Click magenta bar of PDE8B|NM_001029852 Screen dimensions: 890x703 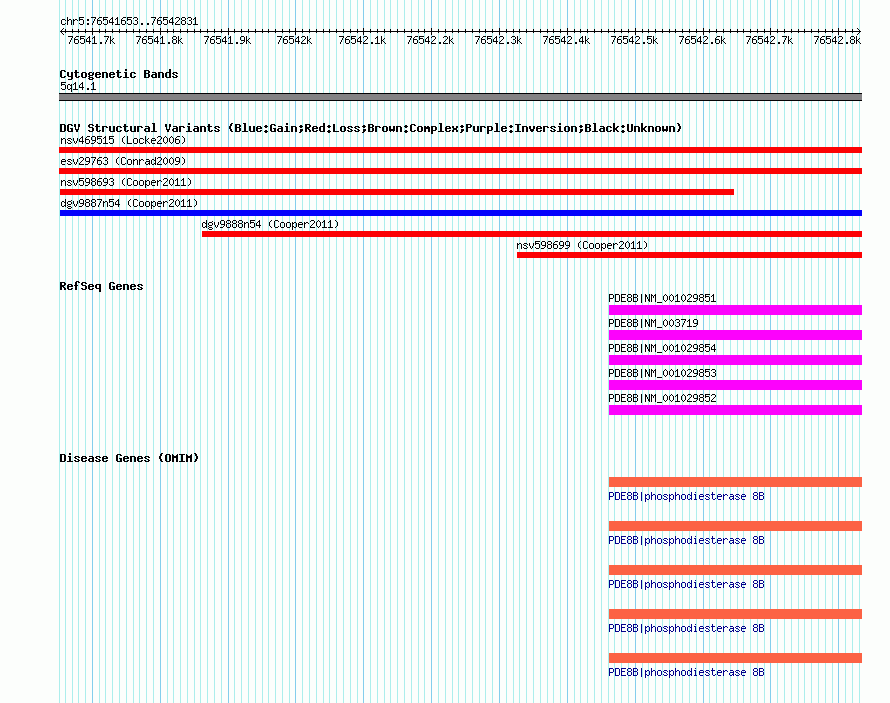(x=735, y=410)
